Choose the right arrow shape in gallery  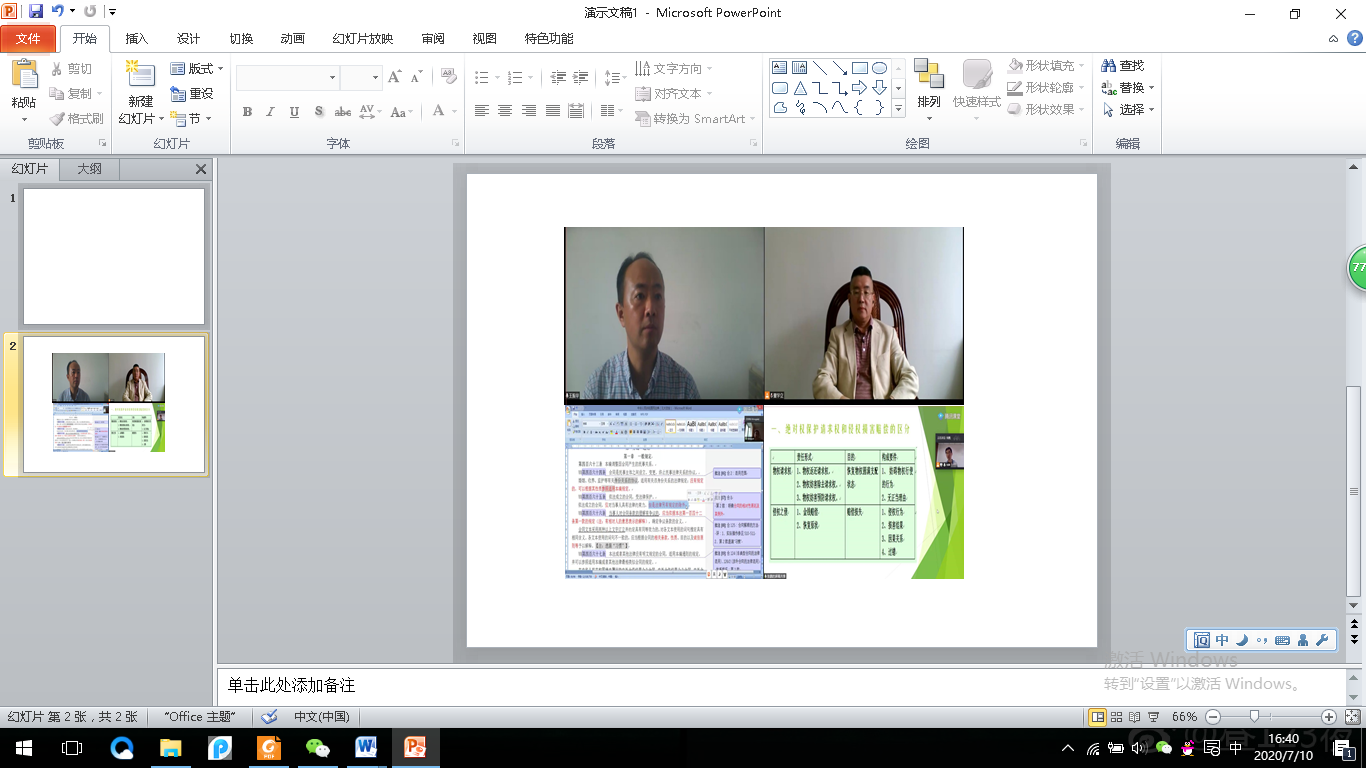860,88
